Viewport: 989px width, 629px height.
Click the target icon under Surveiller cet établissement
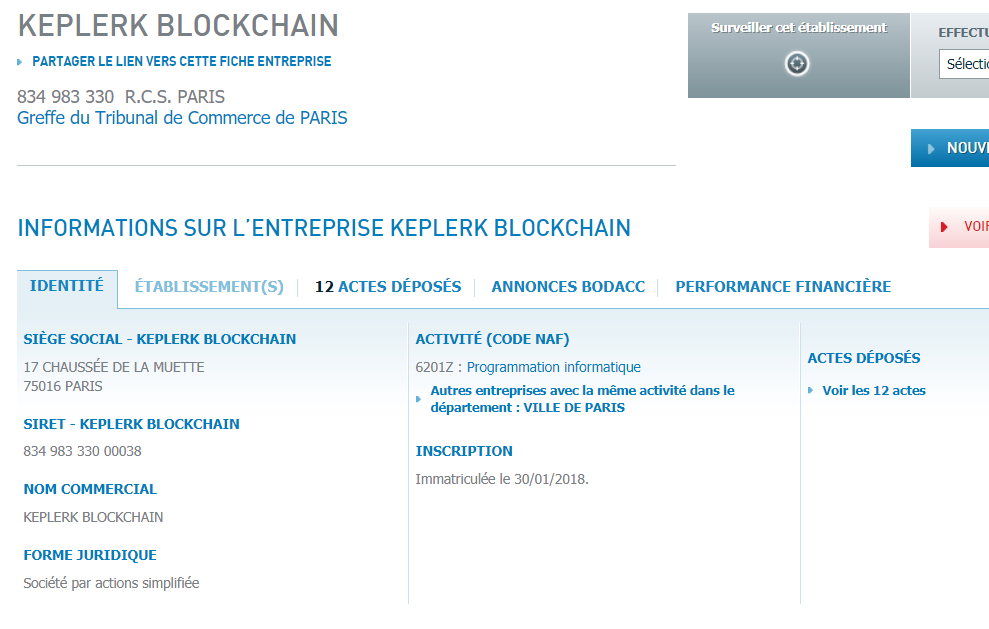(x=797, y=64)
